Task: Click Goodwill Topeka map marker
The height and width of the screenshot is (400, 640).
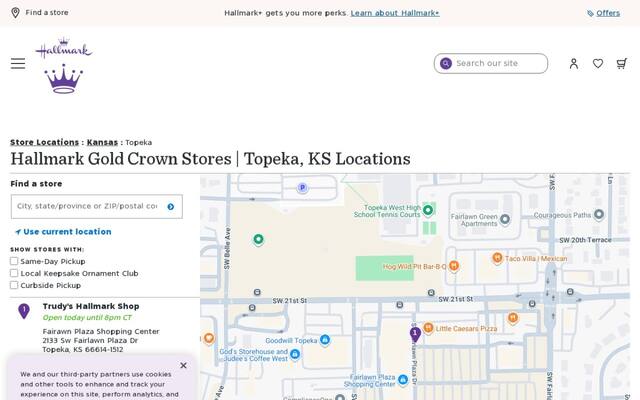Action: (x=325, y=340)
